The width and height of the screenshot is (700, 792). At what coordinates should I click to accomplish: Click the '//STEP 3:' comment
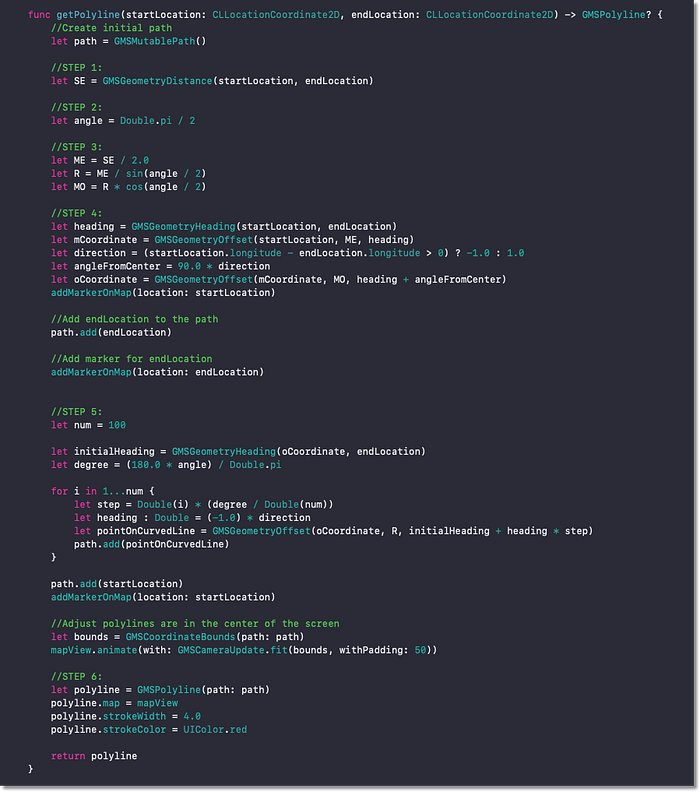[76, 147]
